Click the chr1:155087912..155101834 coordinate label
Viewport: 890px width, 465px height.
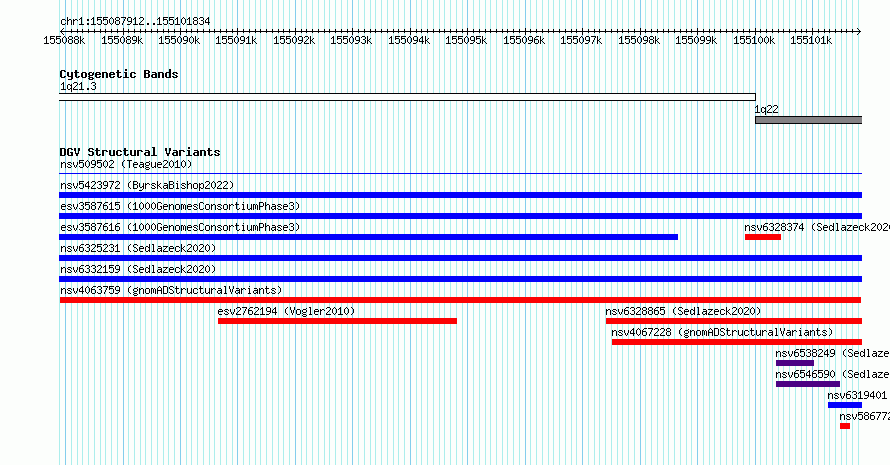(135, 21)
